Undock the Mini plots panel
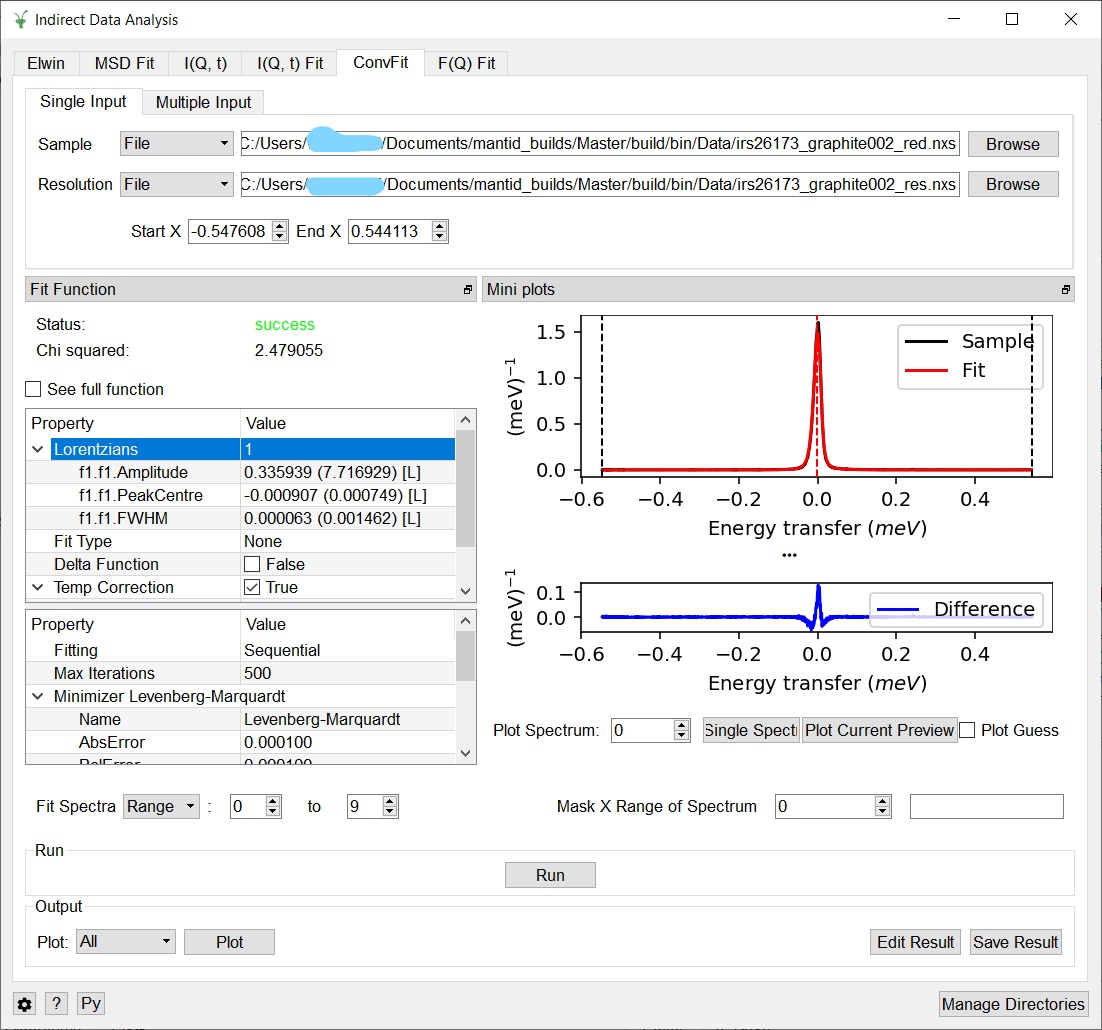Image resolution: width=1102 pixels, height=1030 pixels. [1066, 290]
